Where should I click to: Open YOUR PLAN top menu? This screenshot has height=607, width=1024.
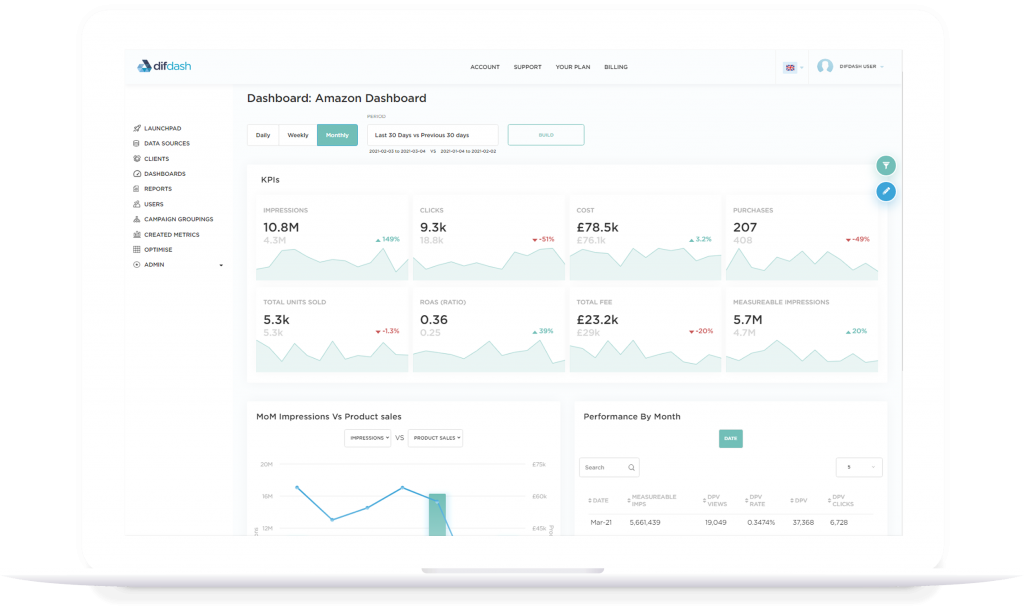[573, 67]
